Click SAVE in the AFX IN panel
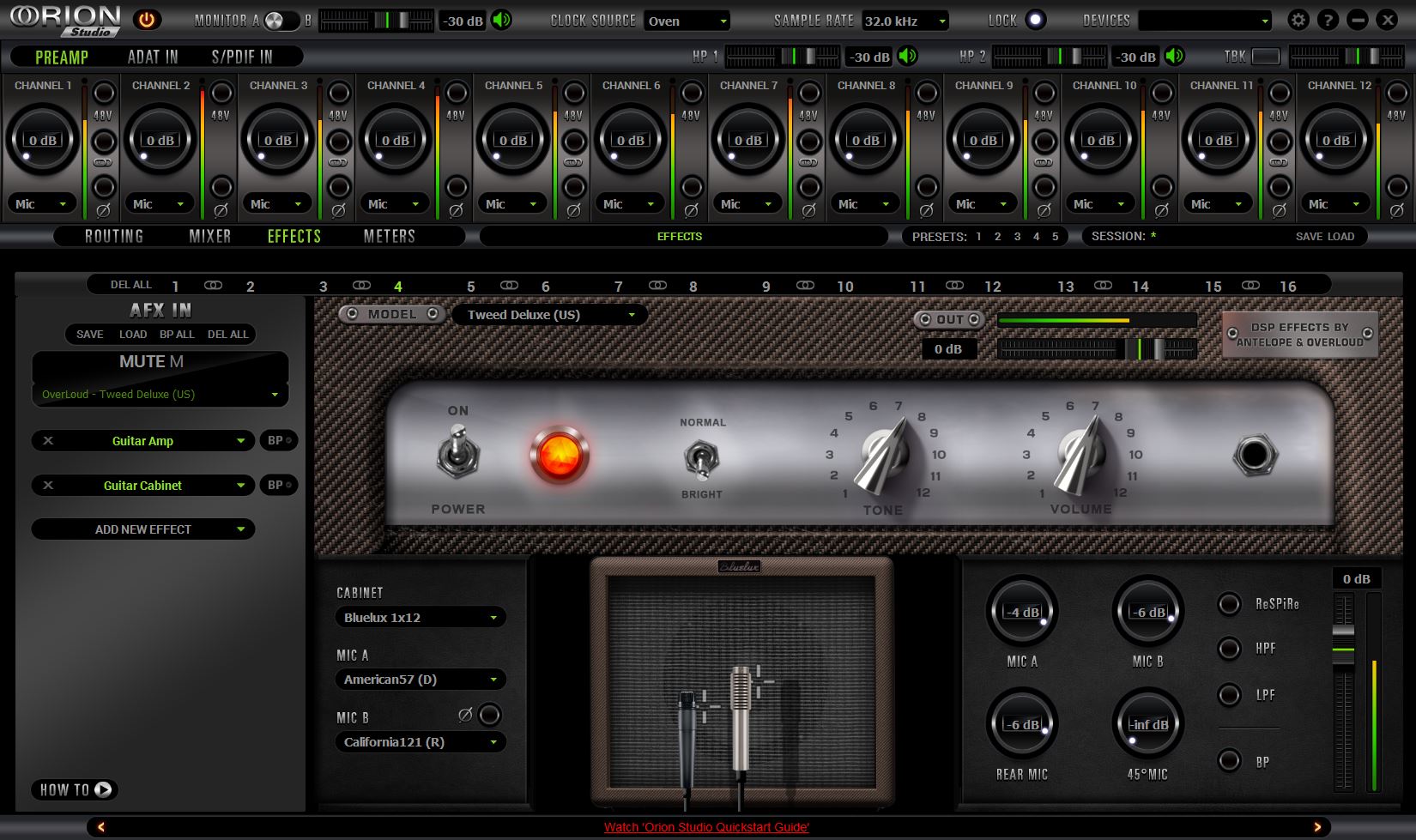Image resolution: width=1416 pixels, height=840 pixels. (x=89, y=335)
